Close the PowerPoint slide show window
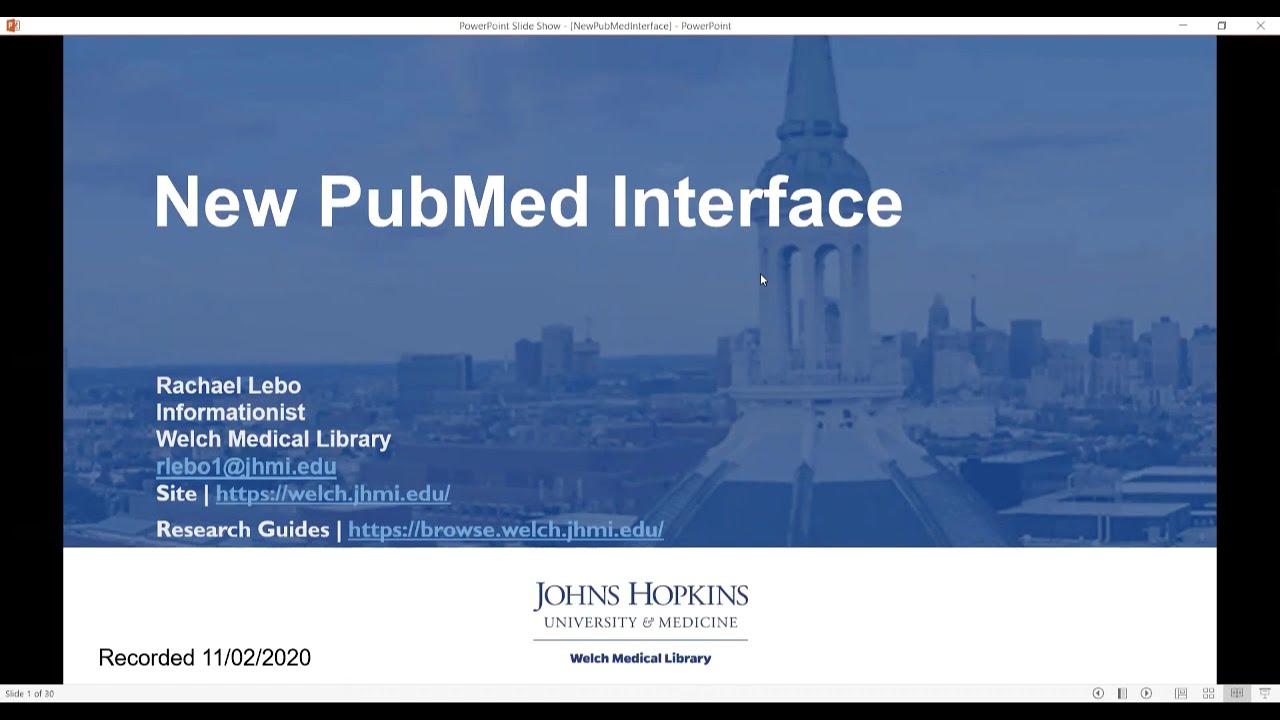Screen dimensions: 1280x720 1260,25
